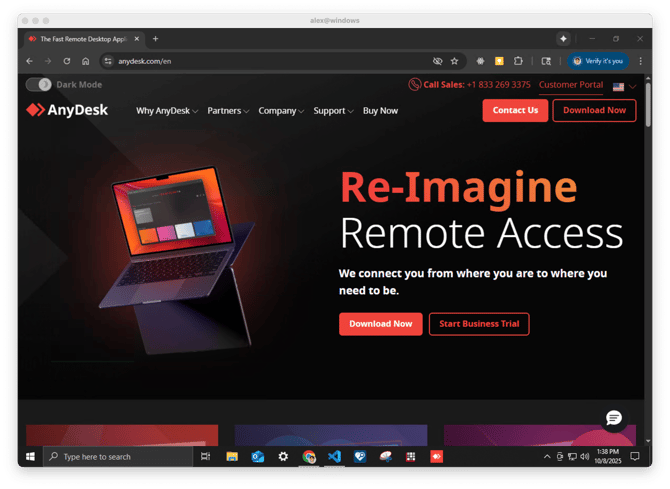Screen dimensions: 670x489
Task: Click the Contact Us button
Action: [515, 110]
